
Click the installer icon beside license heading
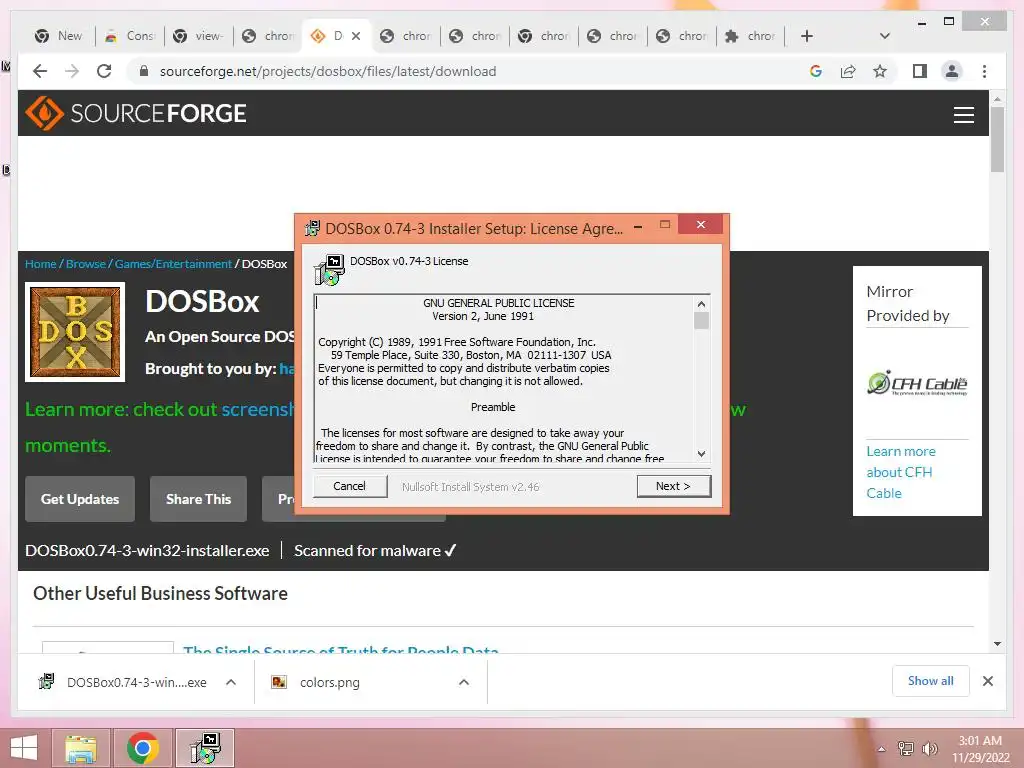tap(330, 270)
